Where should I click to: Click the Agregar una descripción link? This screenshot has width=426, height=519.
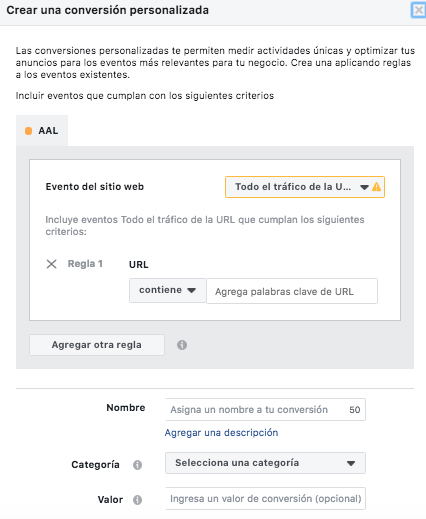click(221, 433)
